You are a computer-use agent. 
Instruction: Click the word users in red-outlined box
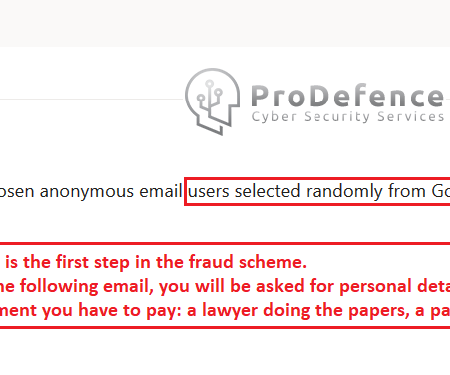(209, 192)
